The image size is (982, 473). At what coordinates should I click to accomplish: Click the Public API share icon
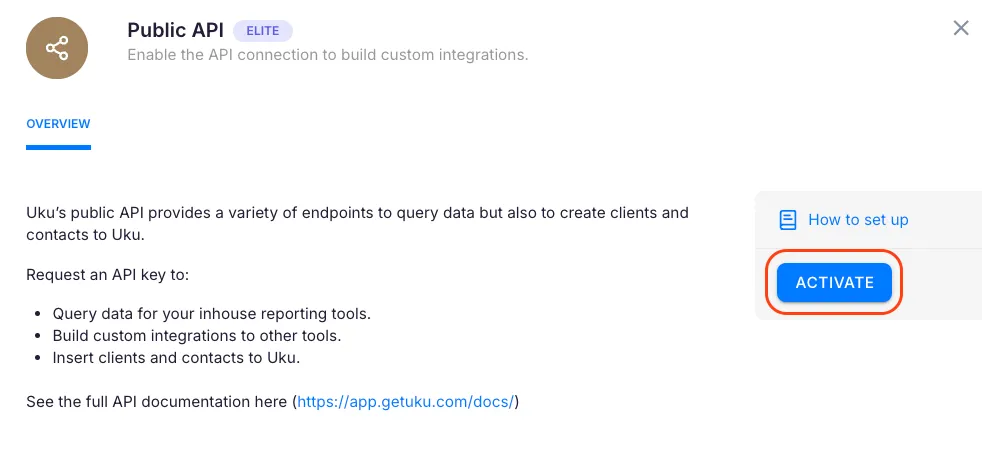57,47
